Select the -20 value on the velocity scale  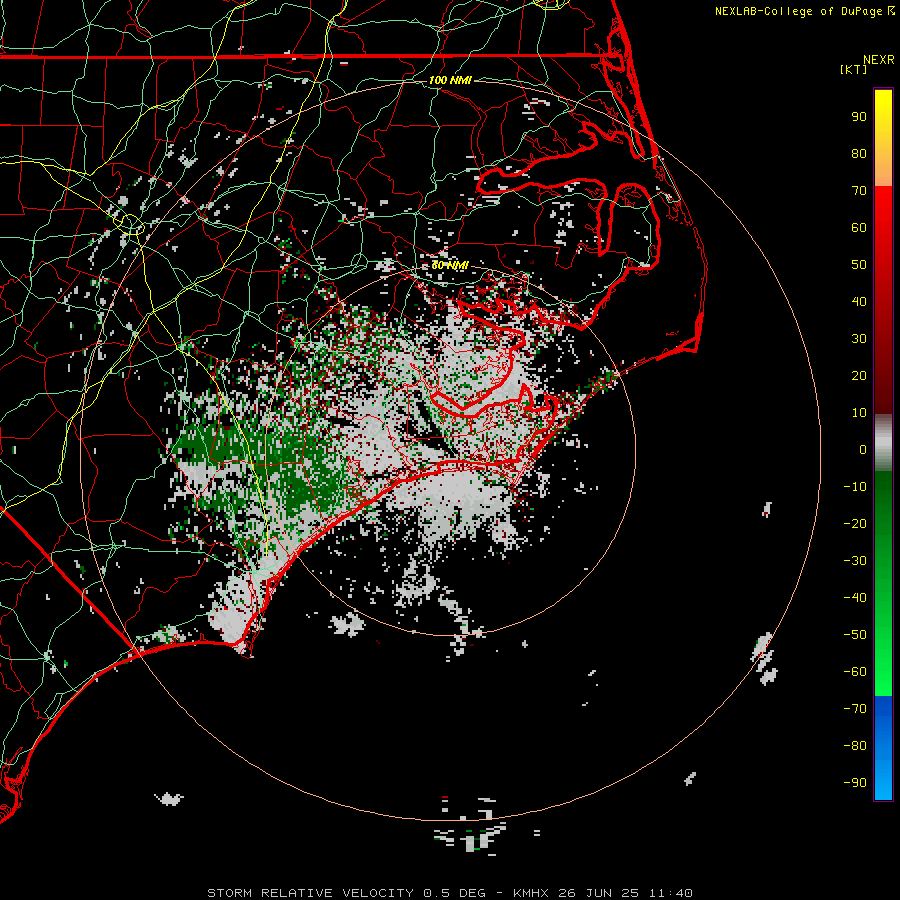tap(855, 524)
